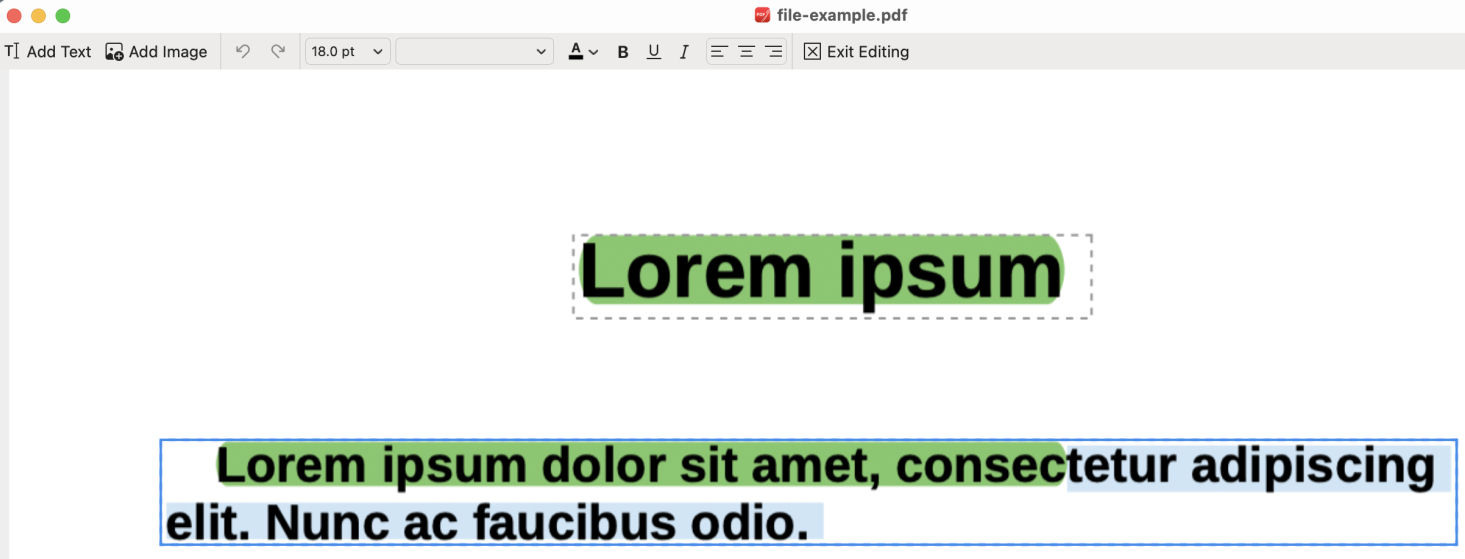
Task: Toggle underline formatting
Action: (x=654, y=52)
